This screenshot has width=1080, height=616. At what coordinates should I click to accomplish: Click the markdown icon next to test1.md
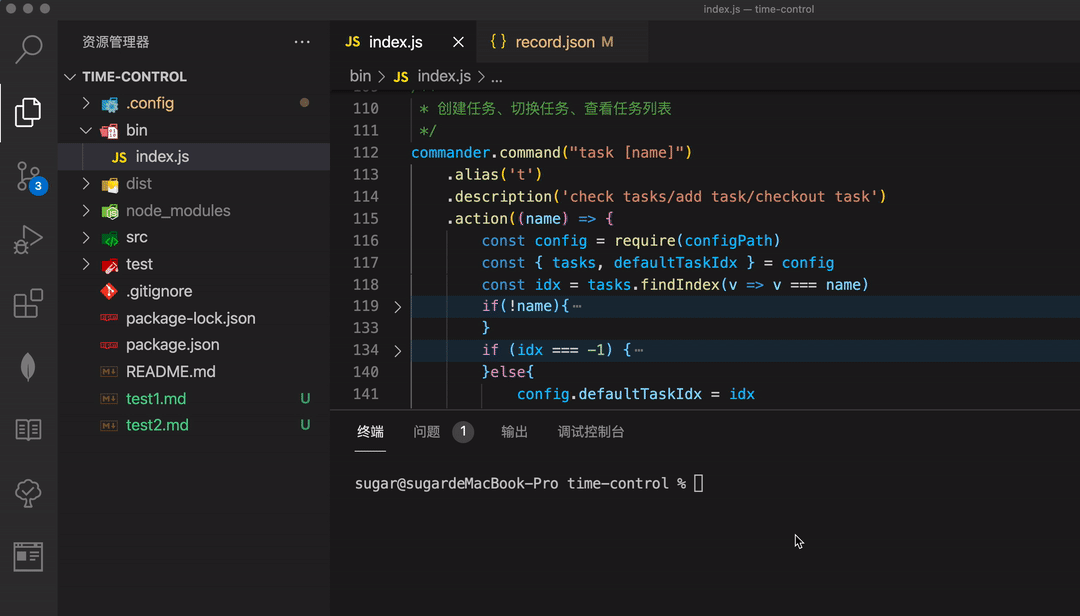pyautogui.click(x=109, y=398)
